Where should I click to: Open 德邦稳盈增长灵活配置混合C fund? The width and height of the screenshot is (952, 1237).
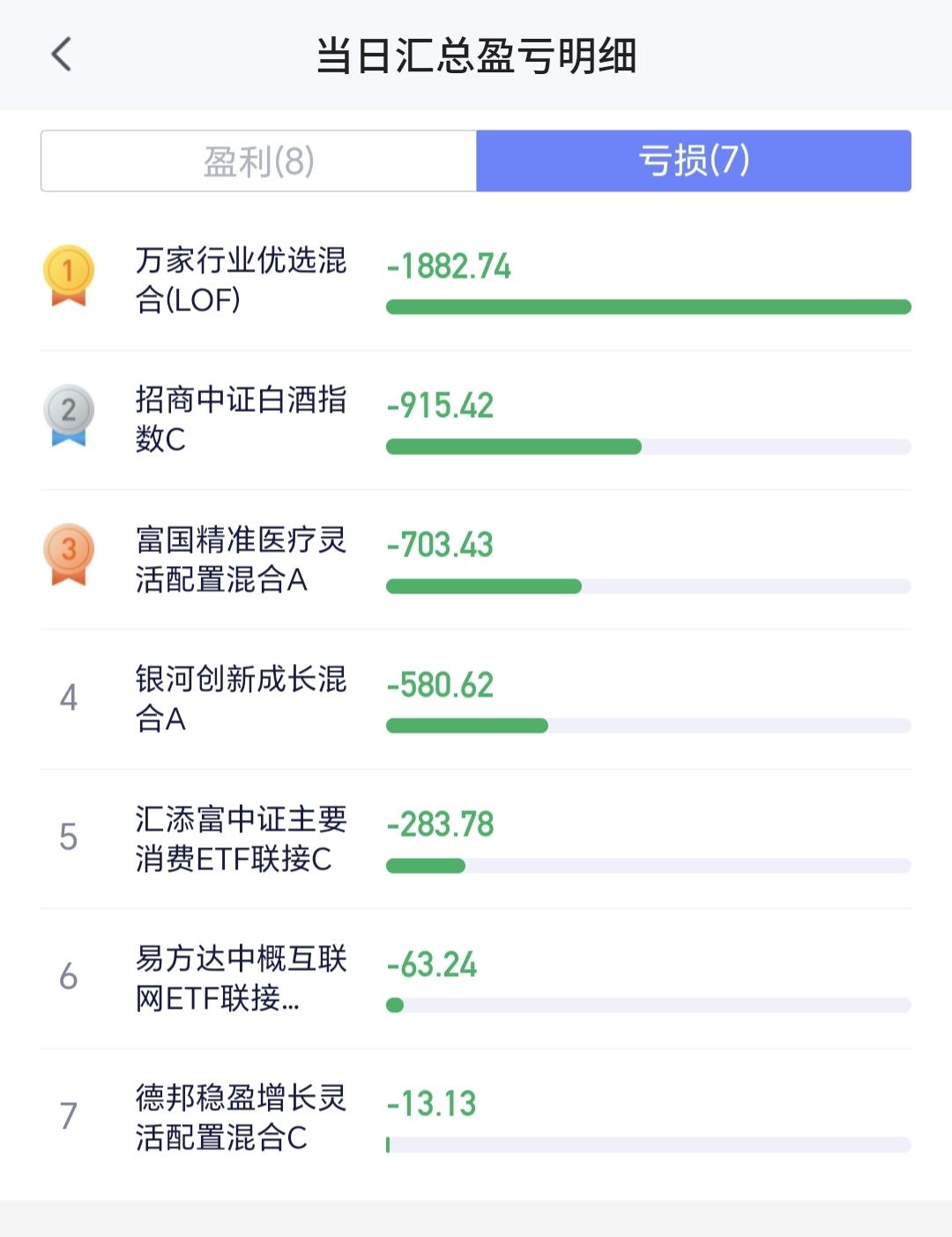click(x=241, y=1117)
